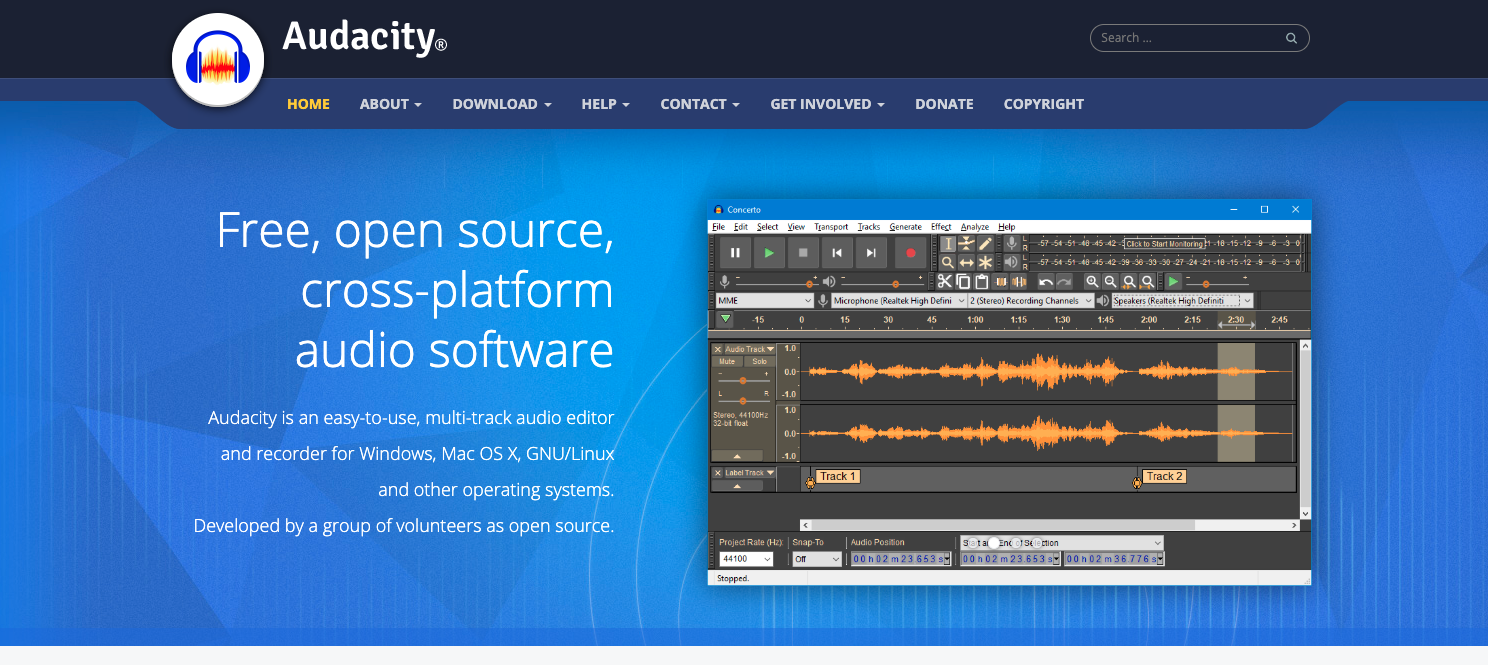
Task: Open the Project Rate 44100 dropdown
Action: [x=746, y=559]
